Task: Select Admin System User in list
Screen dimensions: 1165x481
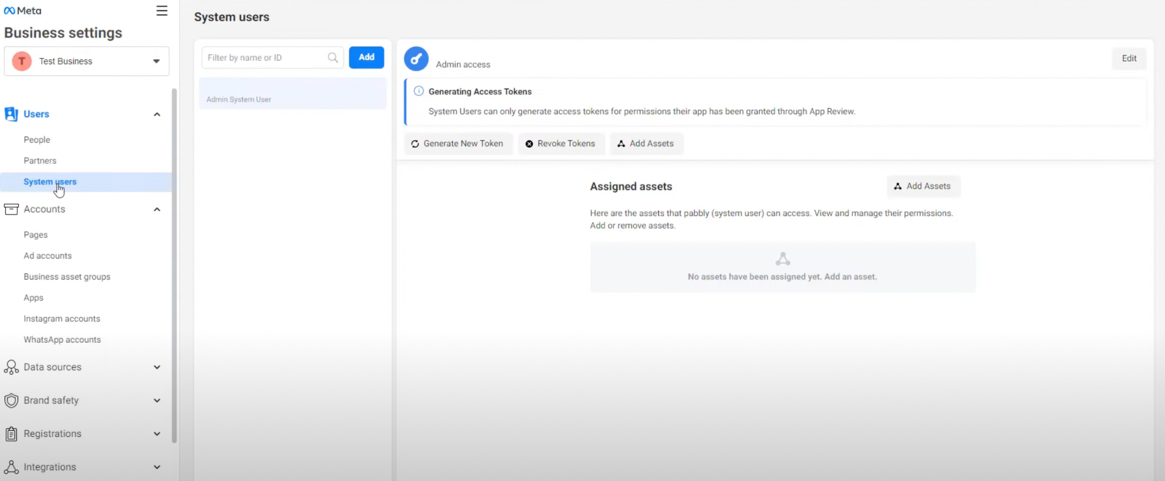Action: pos(293,94)
